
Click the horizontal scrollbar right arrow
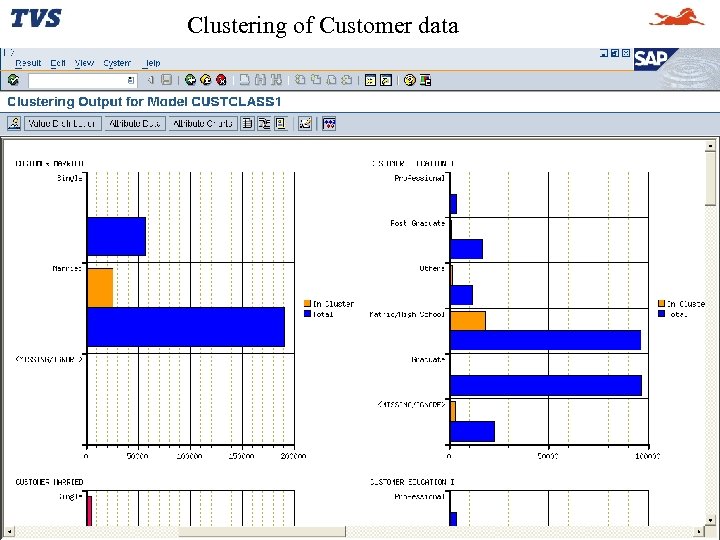699,532
